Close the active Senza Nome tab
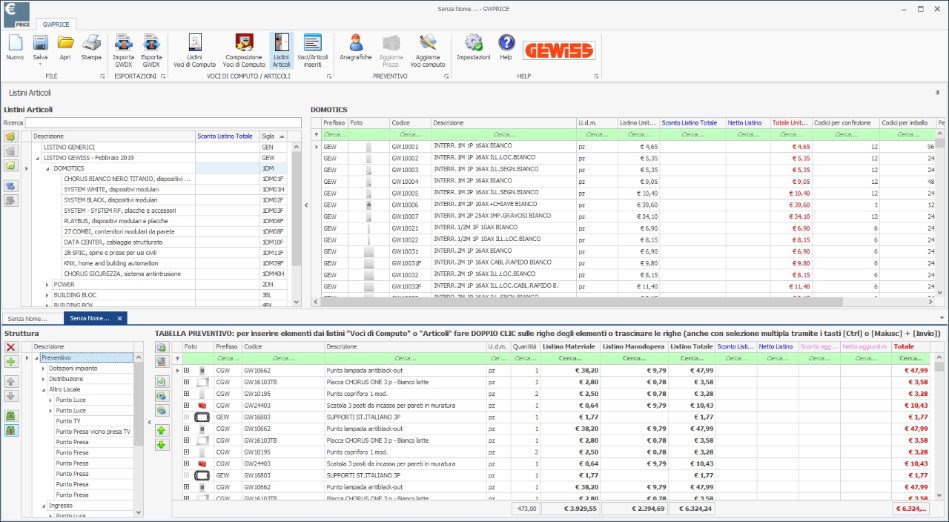The height and width of the screenshot is (522, 949). tap(120, 319)
